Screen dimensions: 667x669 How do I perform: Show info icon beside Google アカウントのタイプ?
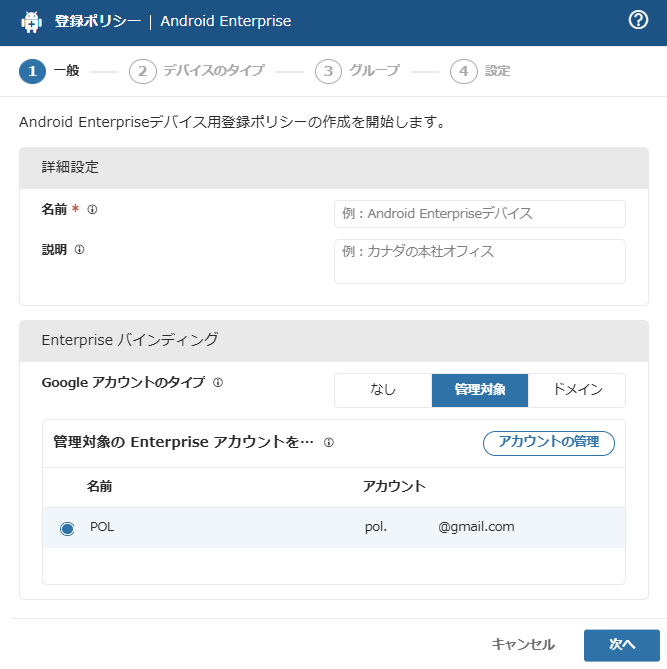click(218, 382)
